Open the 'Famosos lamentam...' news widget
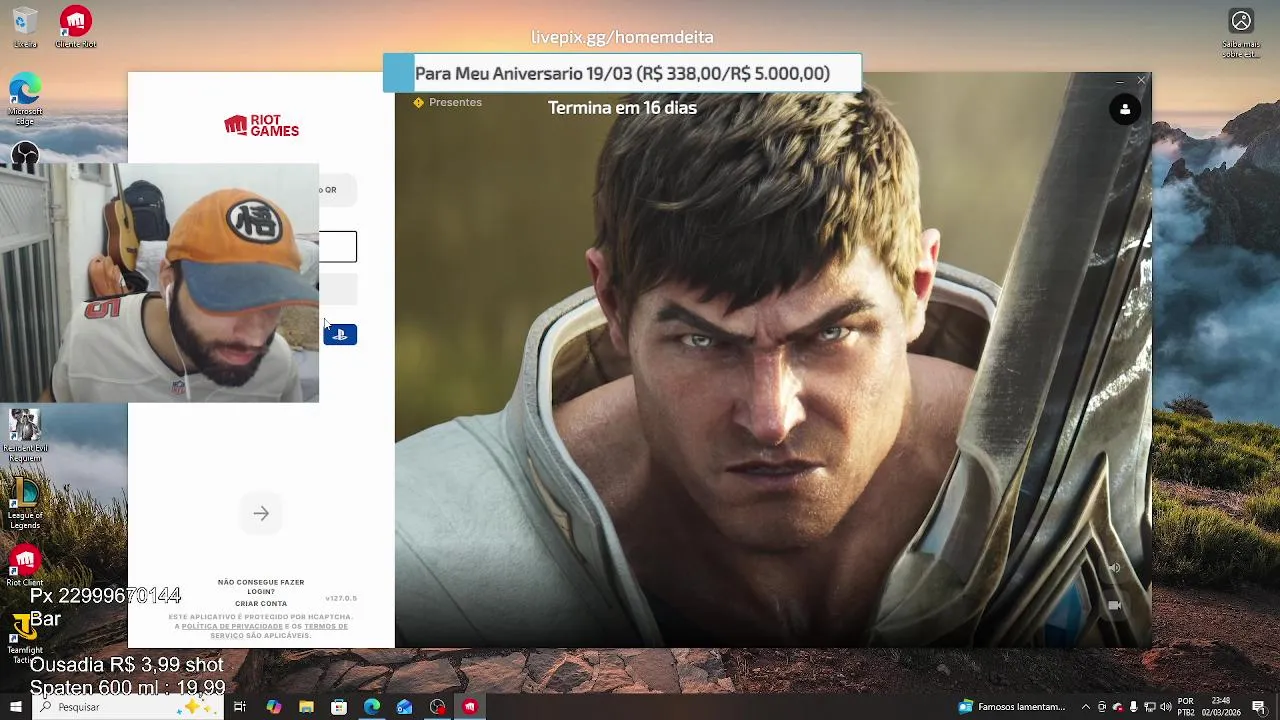This screenshot has width=1280, height=720. pos(1011,707)
